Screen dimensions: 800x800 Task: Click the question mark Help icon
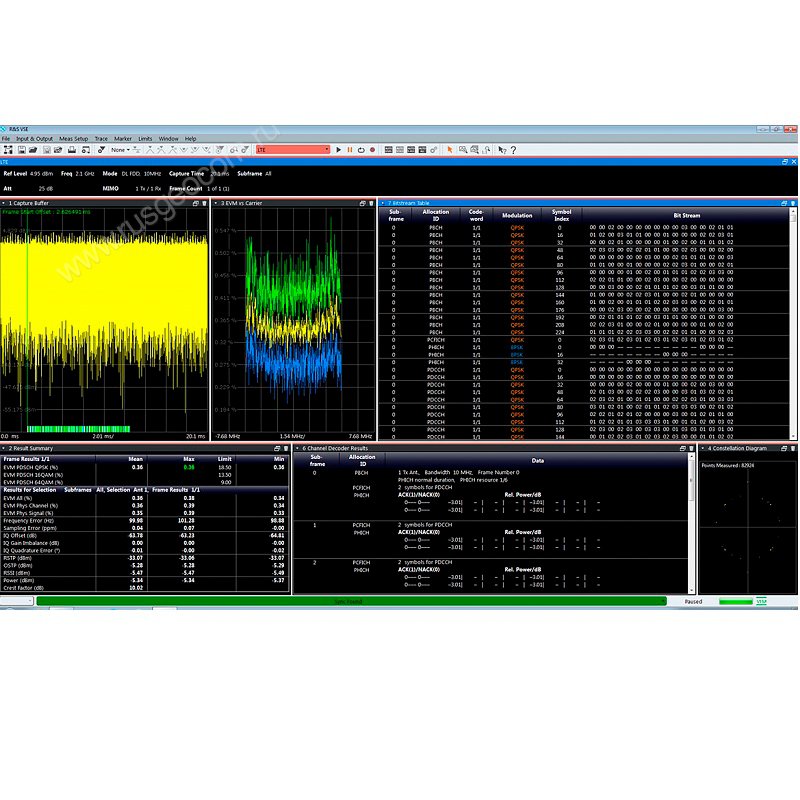coord(513,150)
